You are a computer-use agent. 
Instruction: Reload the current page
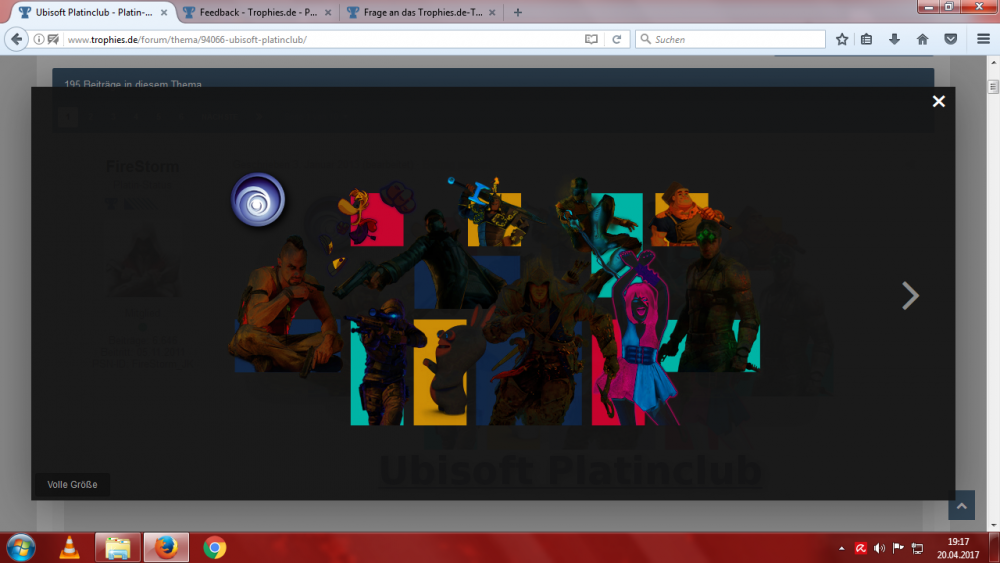(x=617, y=39)
